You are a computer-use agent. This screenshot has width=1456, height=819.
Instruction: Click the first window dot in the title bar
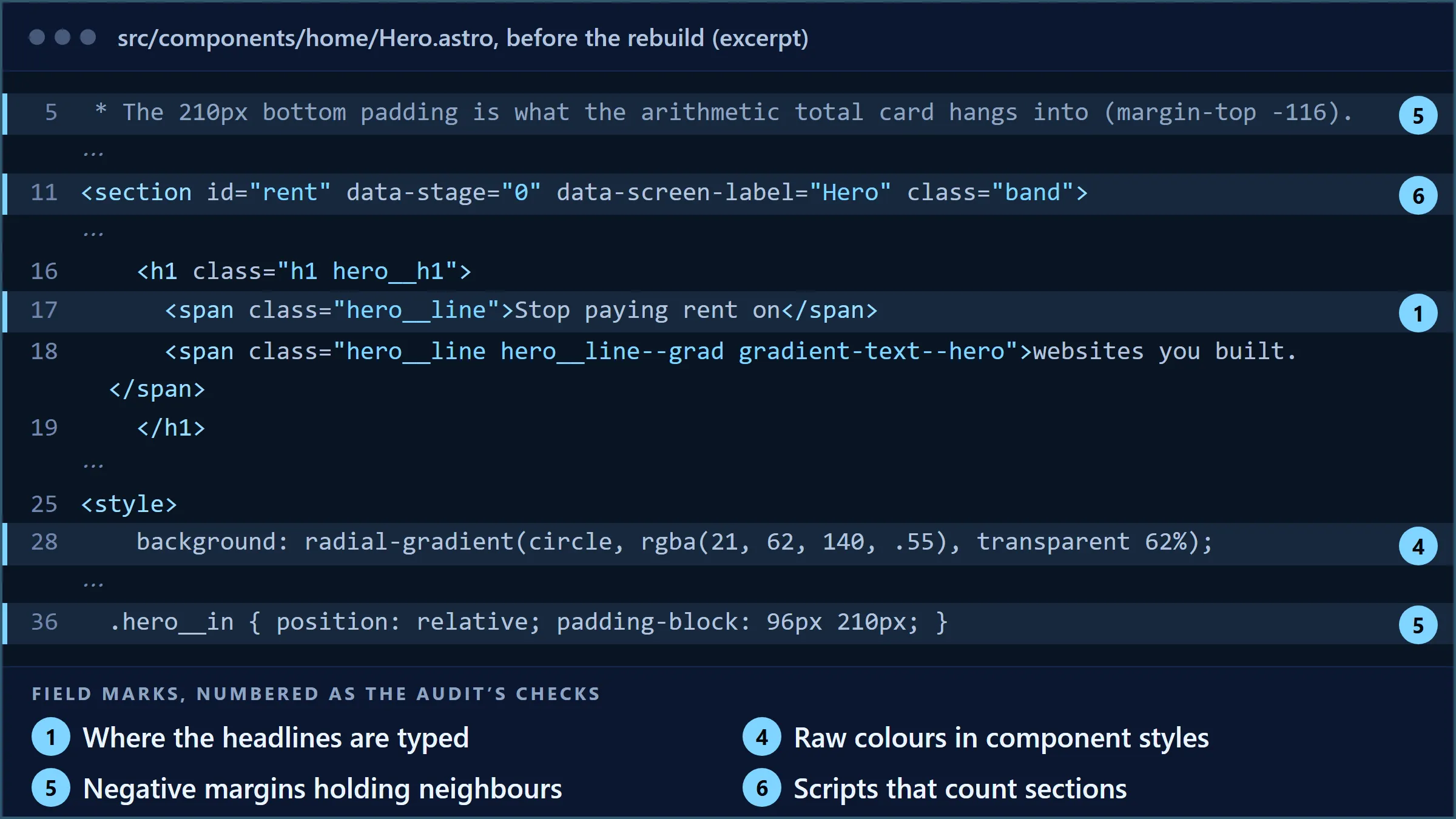(37, 38)
